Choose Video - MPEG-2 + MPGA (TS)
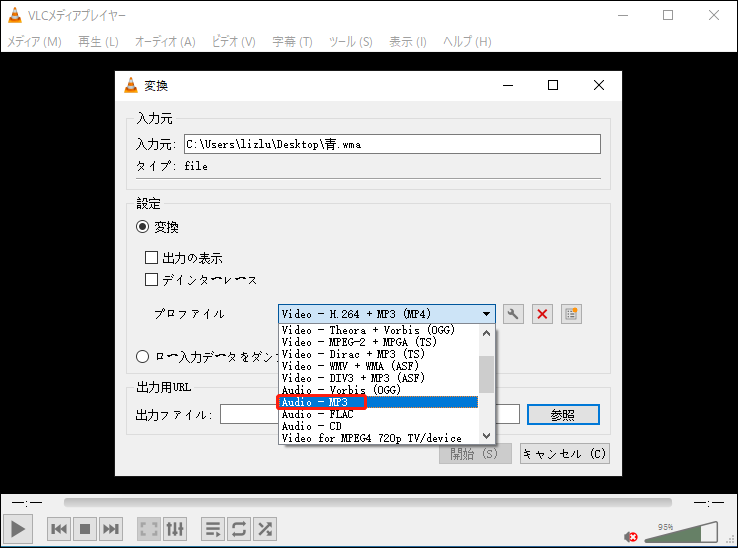Viewport: 738px width, 548px height. (379, 342)
